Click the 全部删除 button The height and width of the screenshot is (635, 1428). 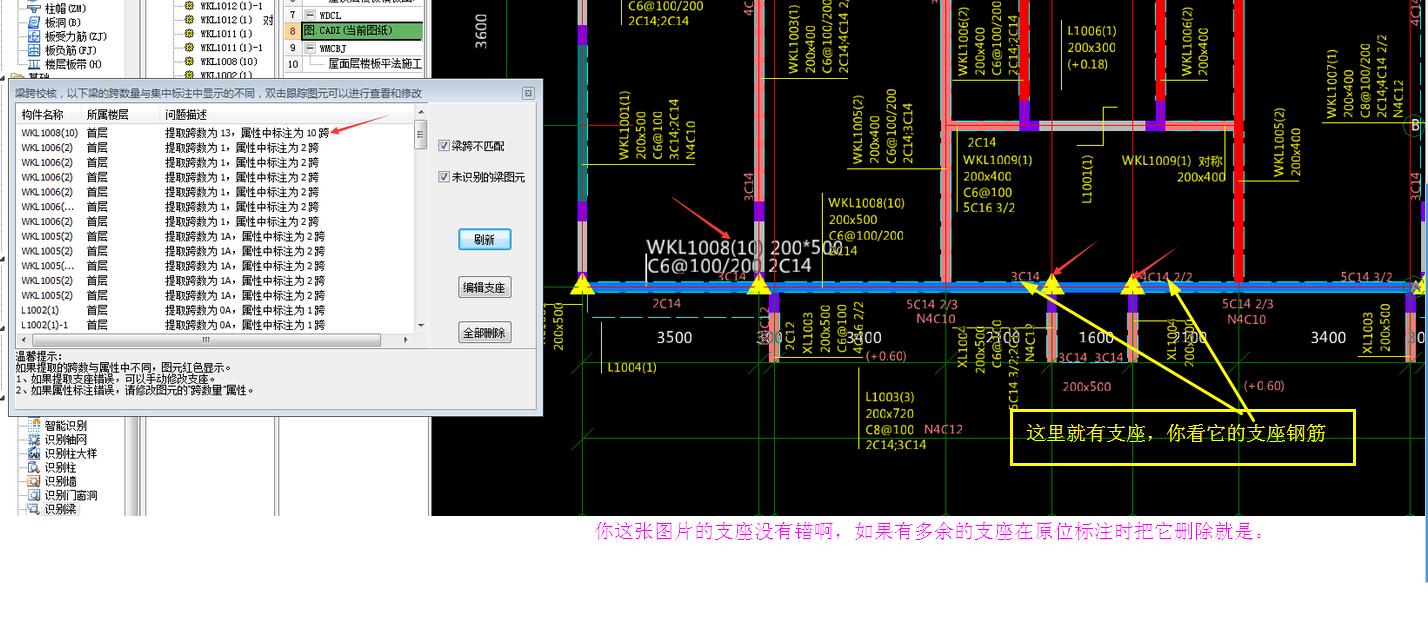(x=485, y=333)
